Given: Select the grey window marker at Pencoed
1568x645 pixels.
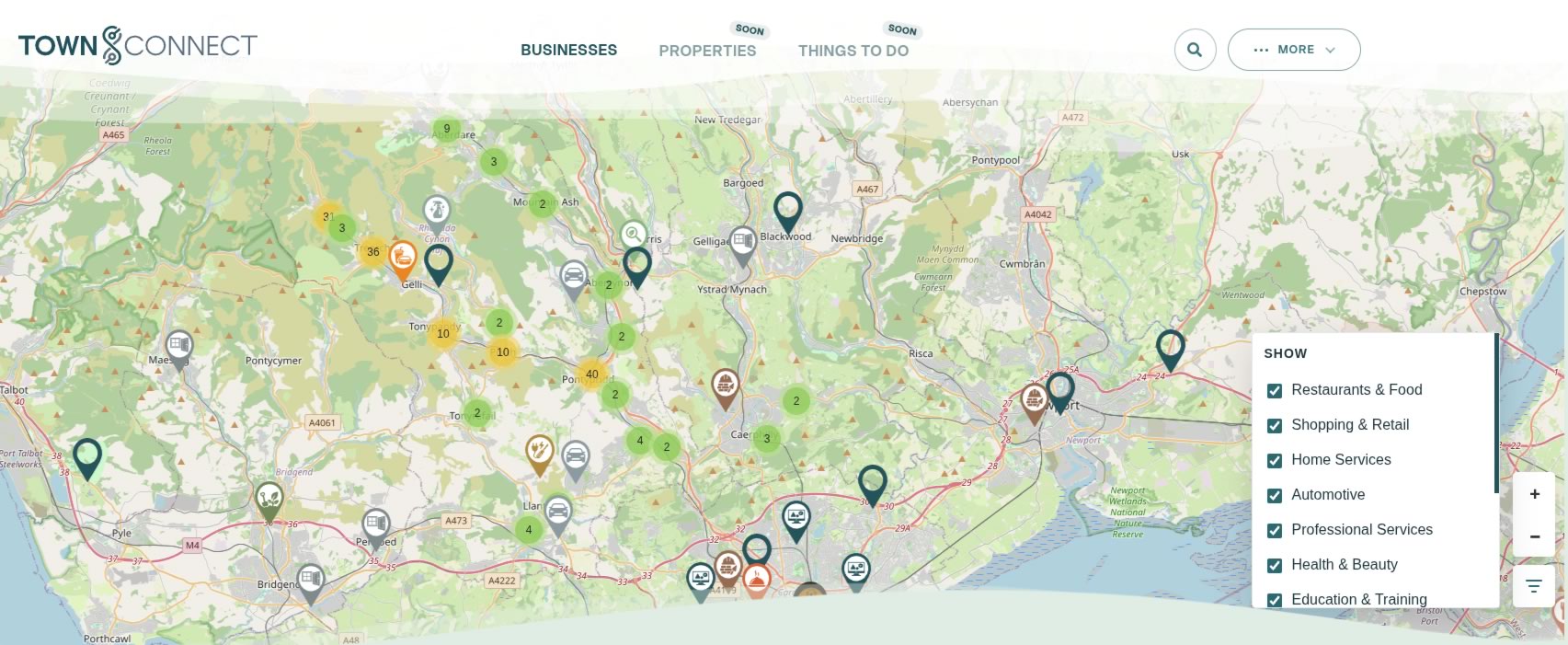Looking at the screenshot, I should point(375,528).
